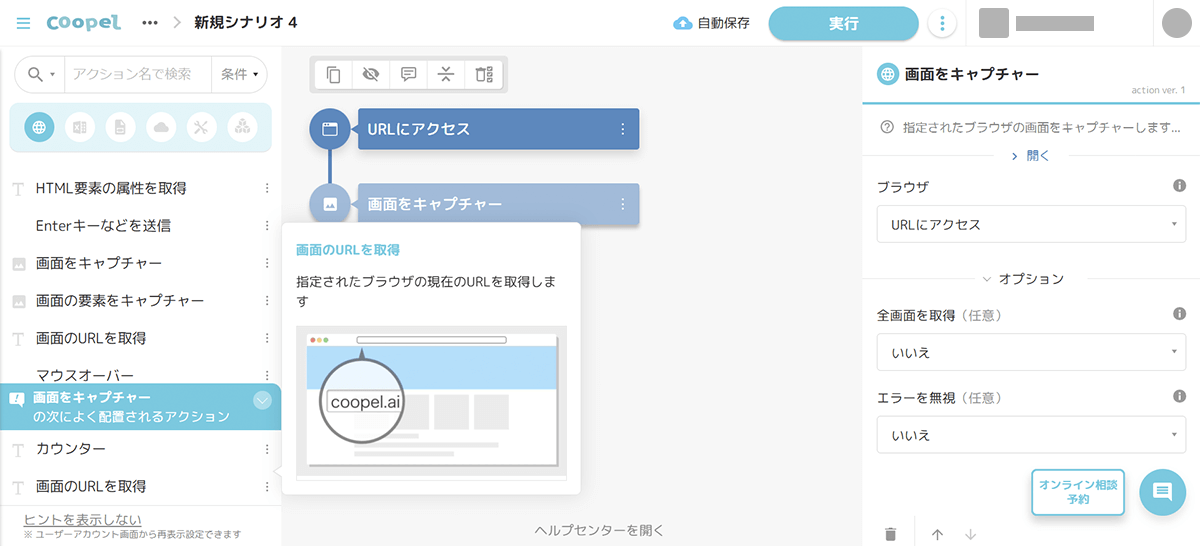Toggle action visibility with crossed-eye icon
The height and width of the screenshot is (546, 1200).
click(371, 74)
